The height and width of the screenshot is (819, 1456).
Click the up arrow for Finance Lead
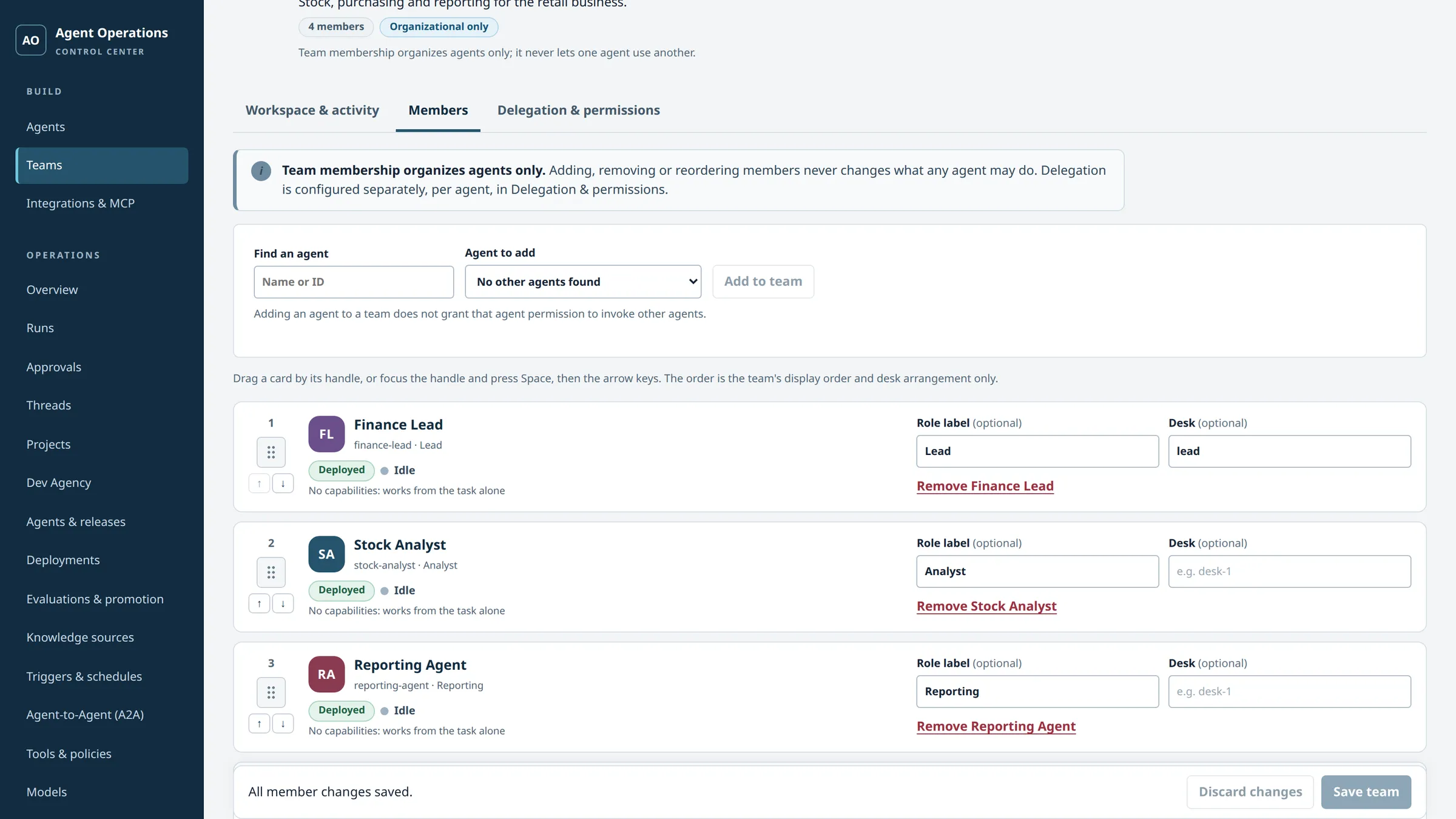pyautogui.click(x=259, y=484)
